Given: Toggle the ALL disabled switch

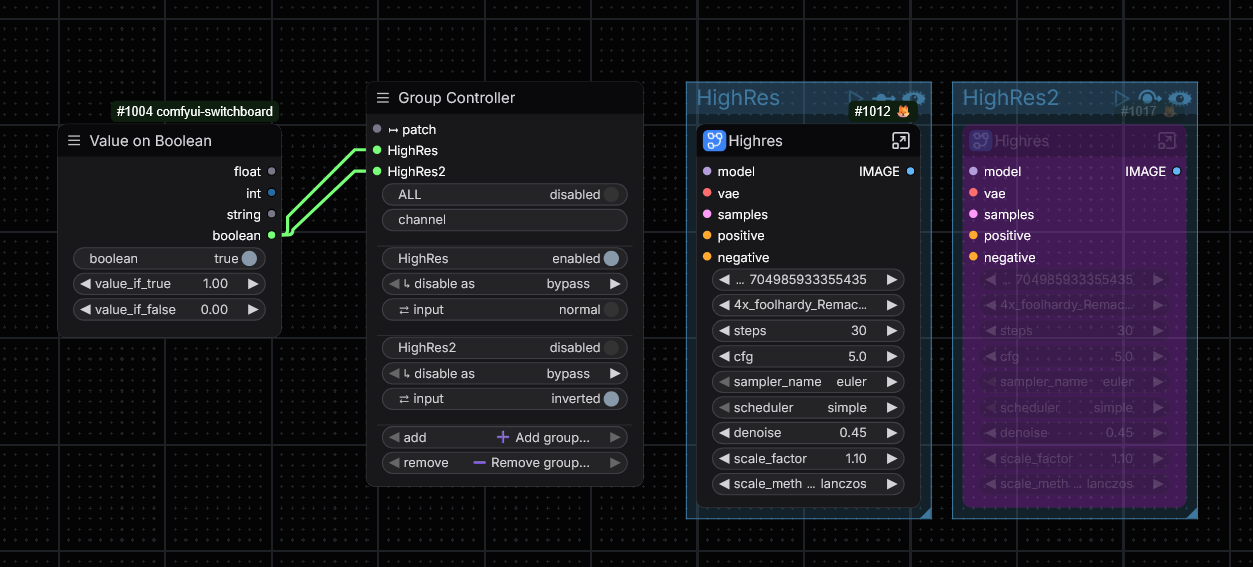Looking at the screenshot, I should 611,194.
